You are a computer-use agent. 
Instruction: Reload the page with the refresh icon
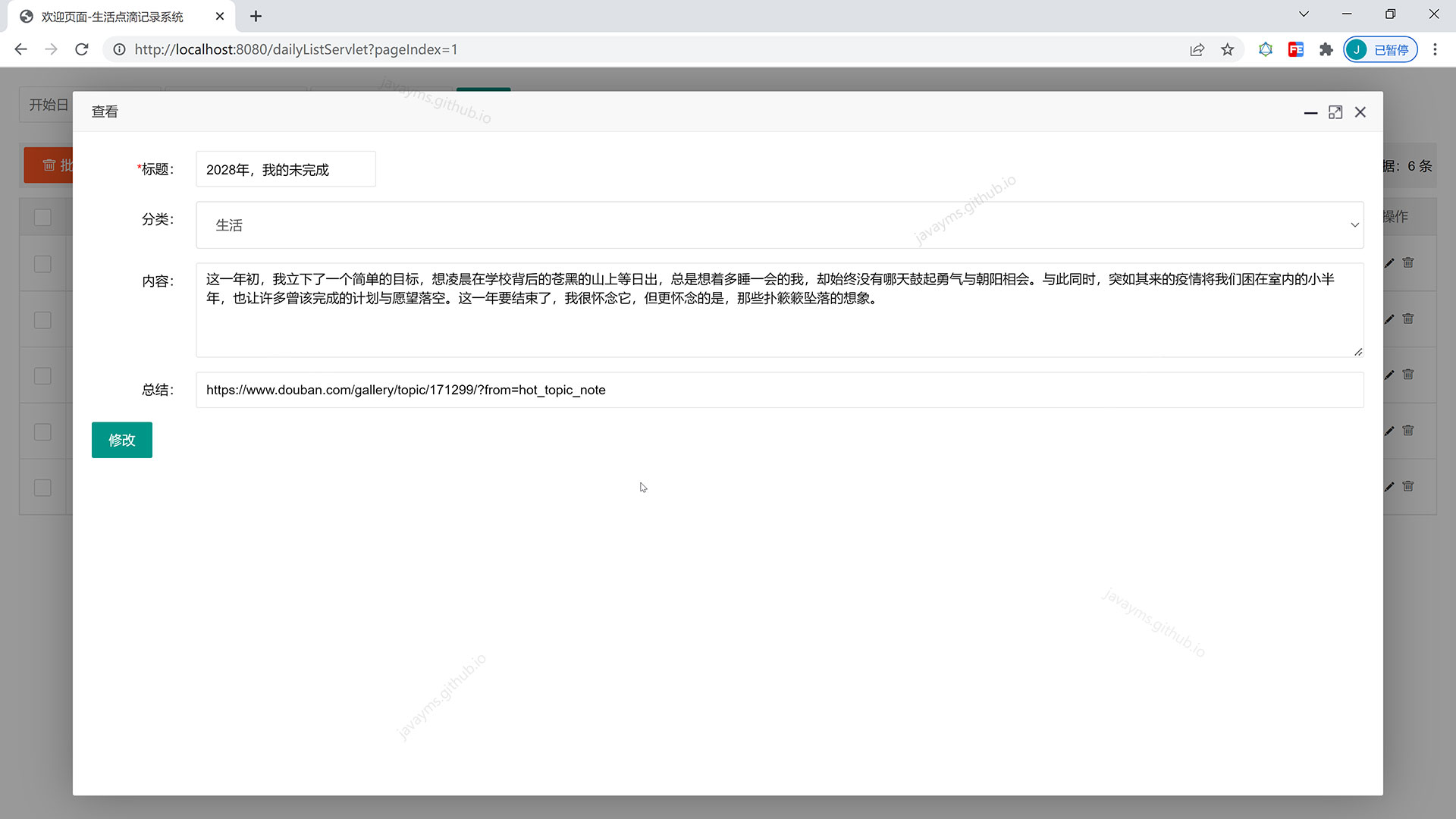pyautogui.click(x=82, y=50)
